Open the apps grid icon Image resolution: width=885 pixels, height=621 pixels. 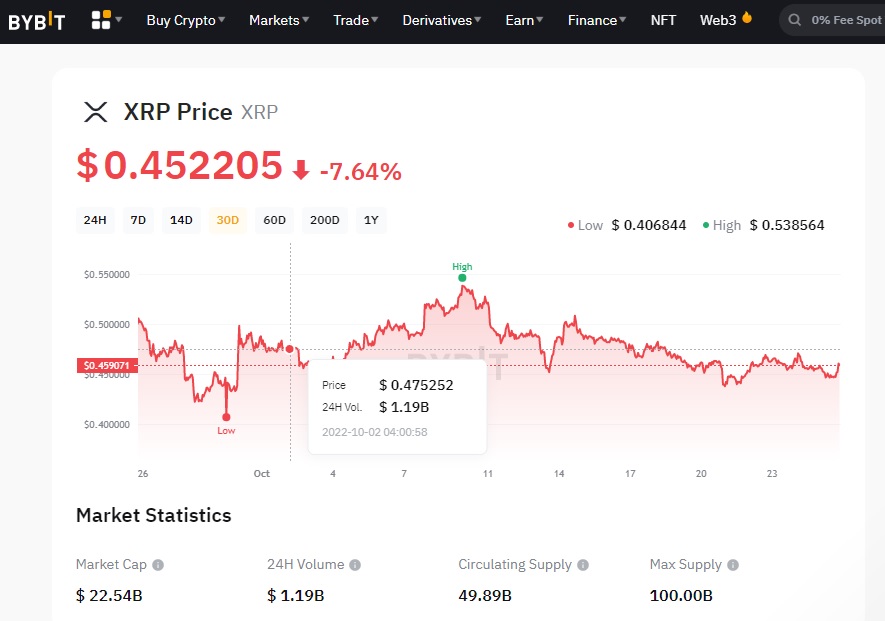tap(101, 20)
